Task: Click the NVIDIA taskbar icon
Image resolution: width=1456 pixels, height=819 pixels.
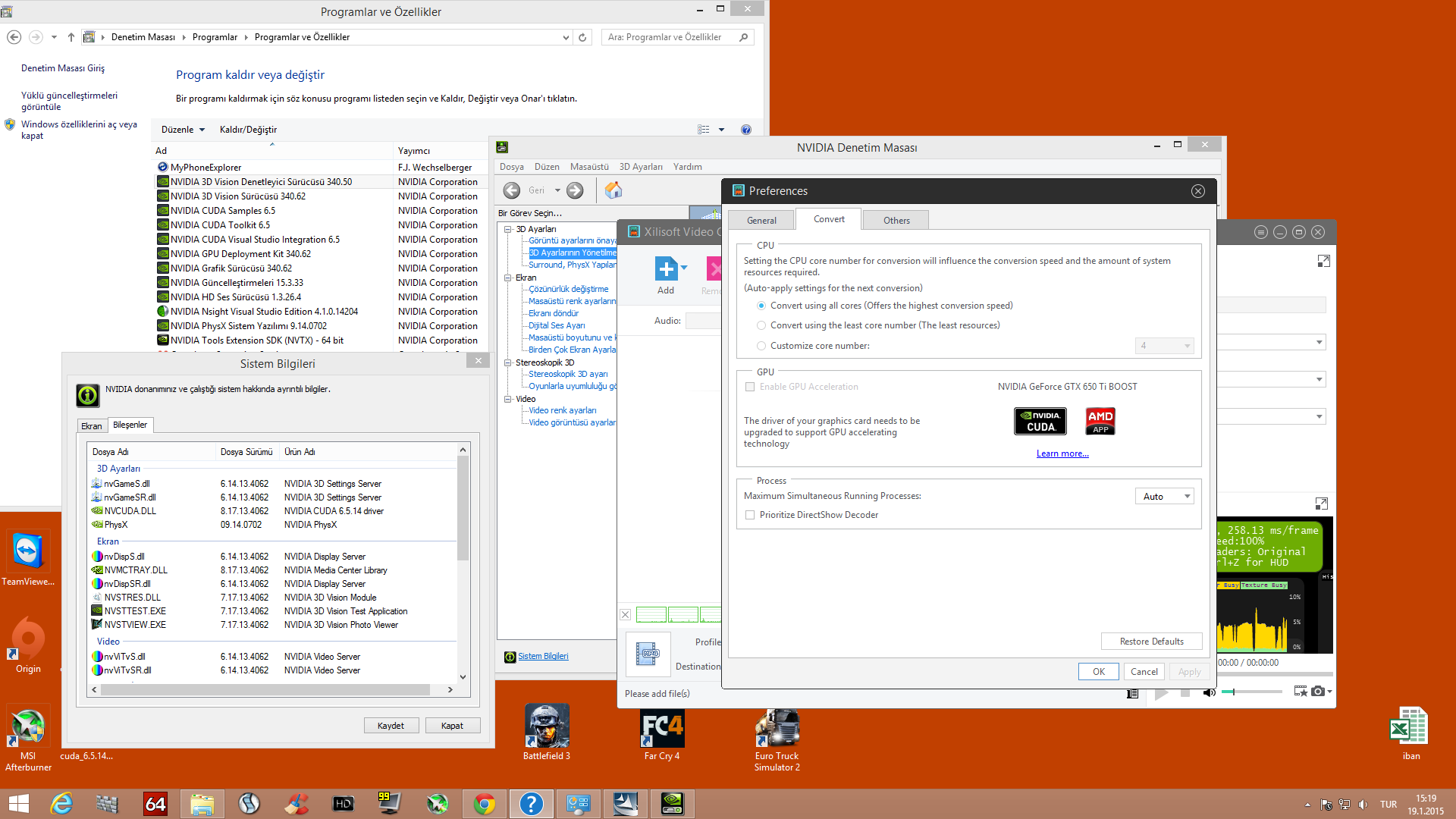Action: coord(672,804)
